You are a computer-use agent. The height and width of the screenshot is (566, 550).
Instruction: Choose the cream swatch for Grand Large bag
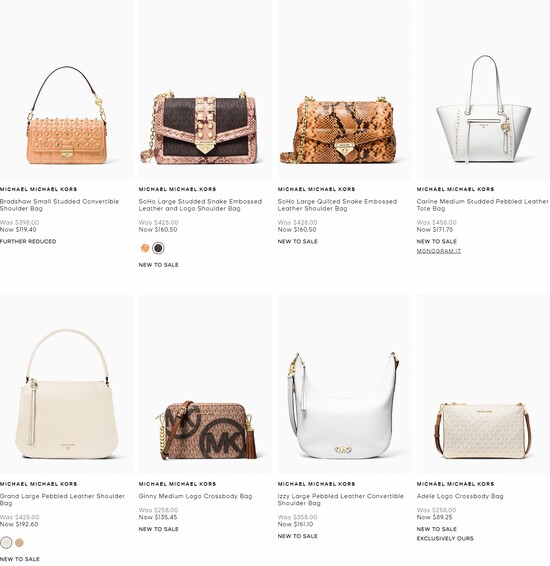click(6, 543)
